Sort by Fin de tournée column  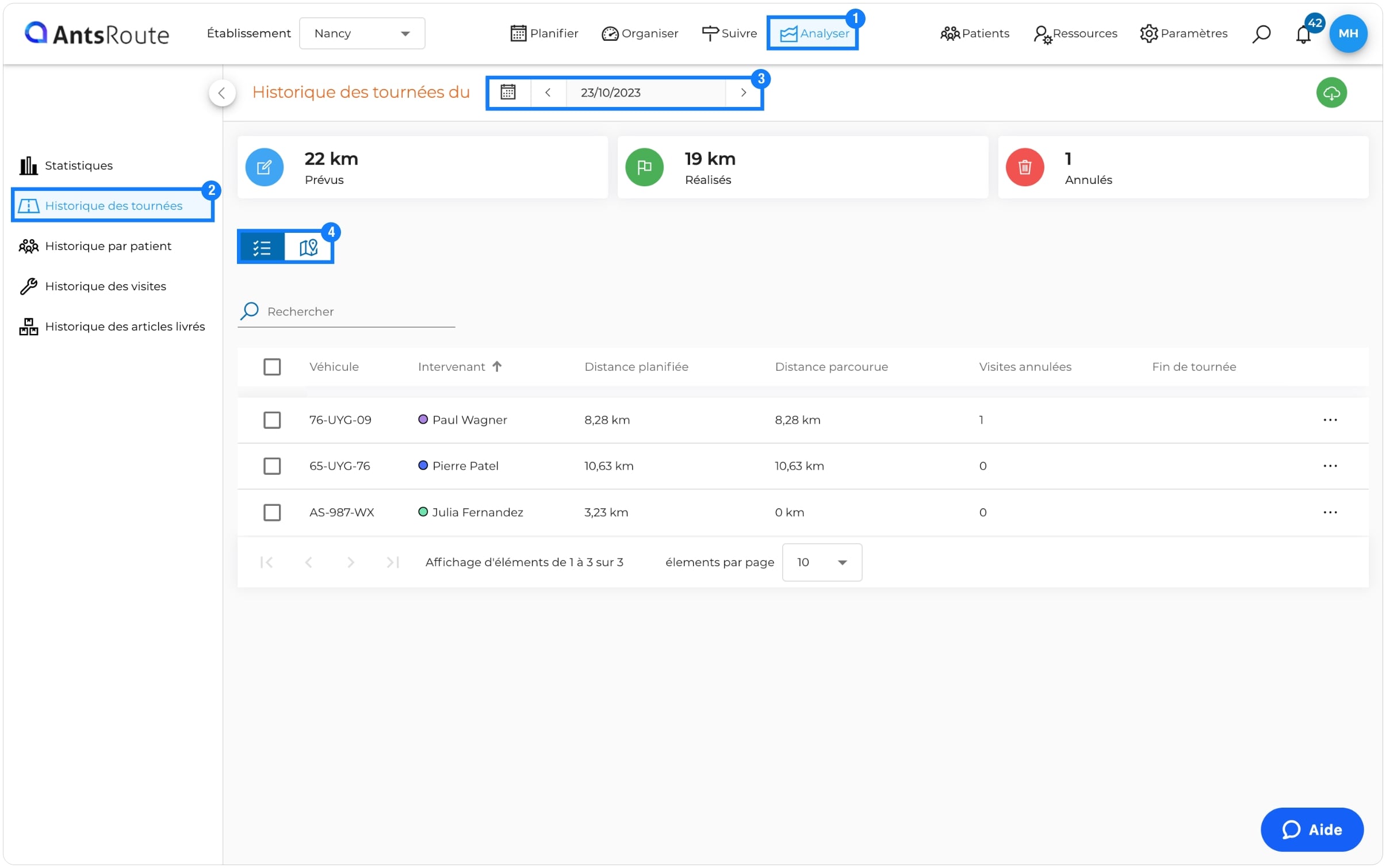click(1194, 367)
